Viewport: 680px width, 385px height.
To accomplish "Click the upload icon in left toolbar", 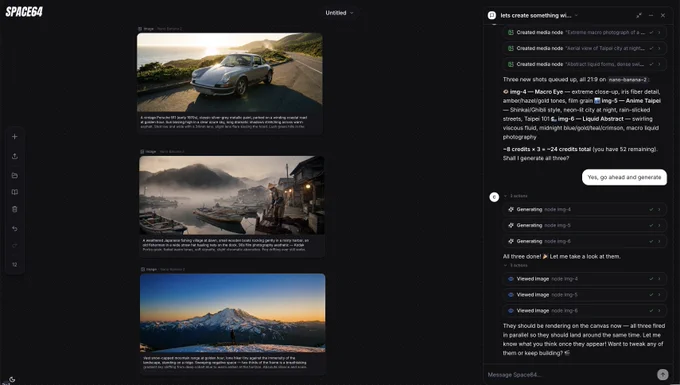I will point(15,156).
